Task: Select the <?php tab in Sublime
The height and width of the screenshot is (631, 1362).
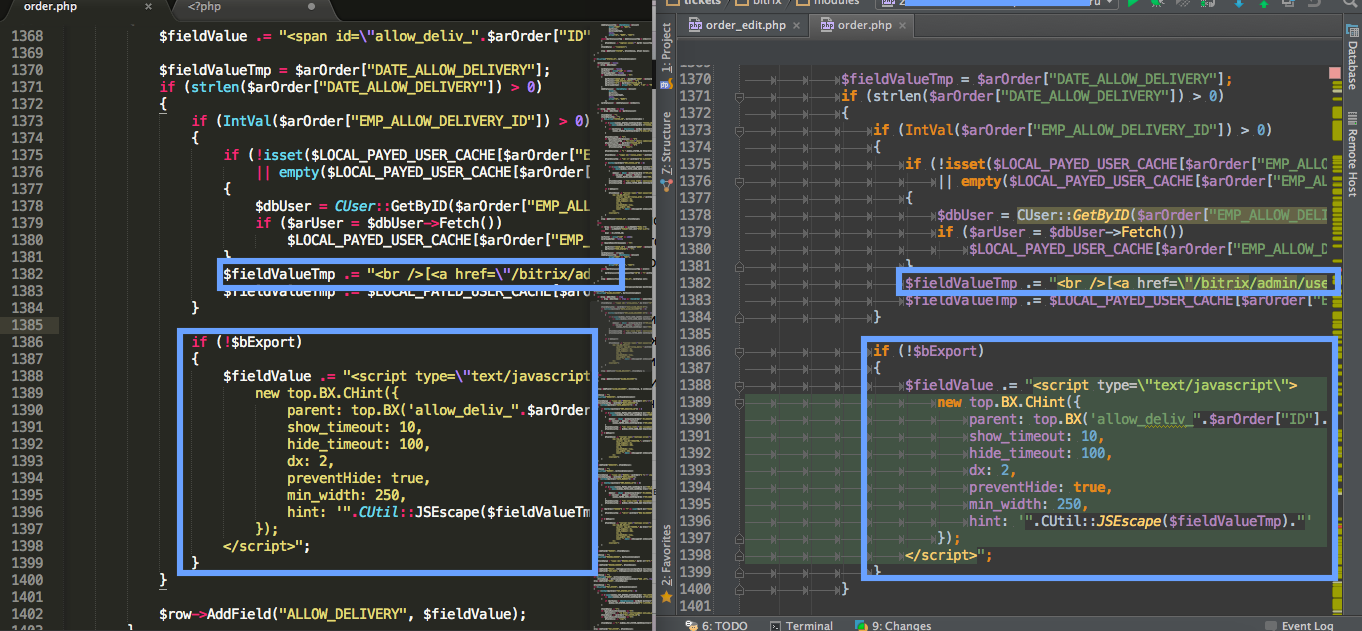Action: click(205, 7)
